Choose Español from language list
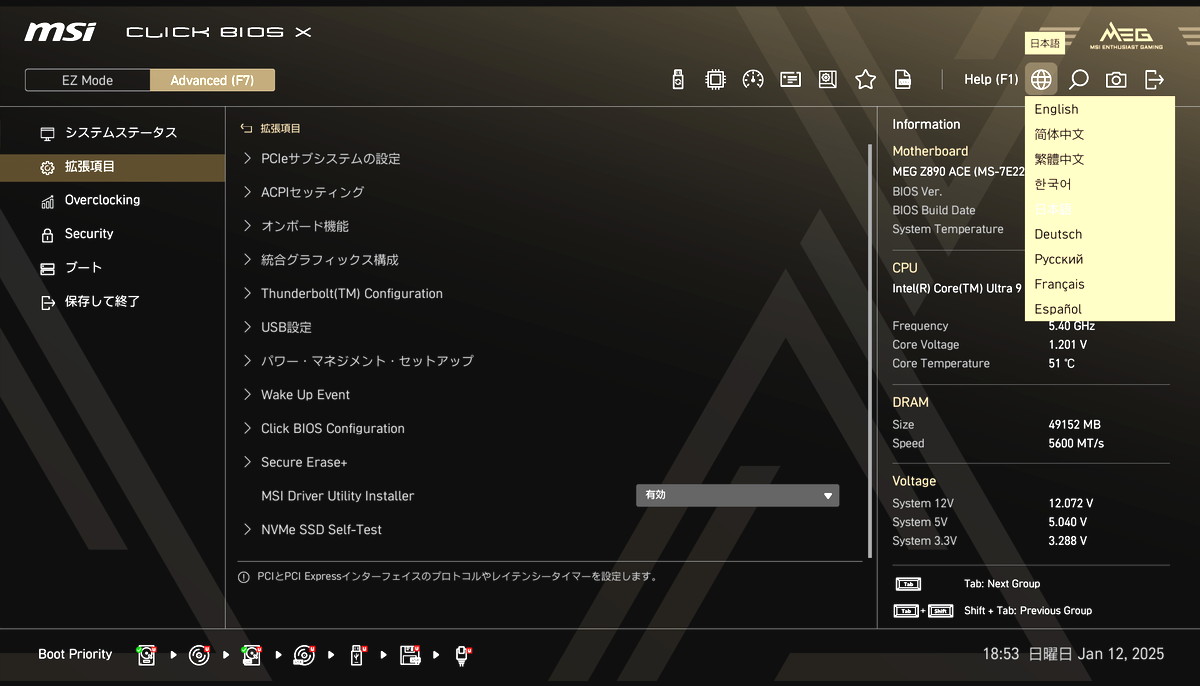This screenshot has width=1200, height=686. pos(1100,309)
